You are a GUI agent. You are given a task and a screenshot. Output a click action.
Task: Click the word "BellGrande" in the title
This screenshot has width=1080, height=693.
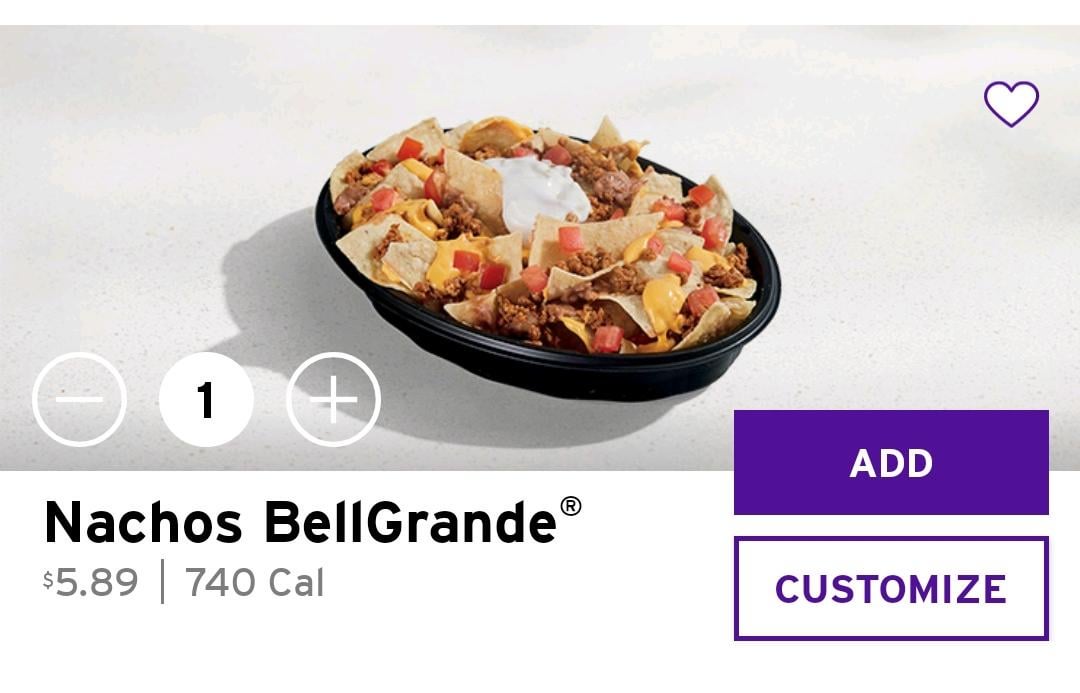(411, 522)
